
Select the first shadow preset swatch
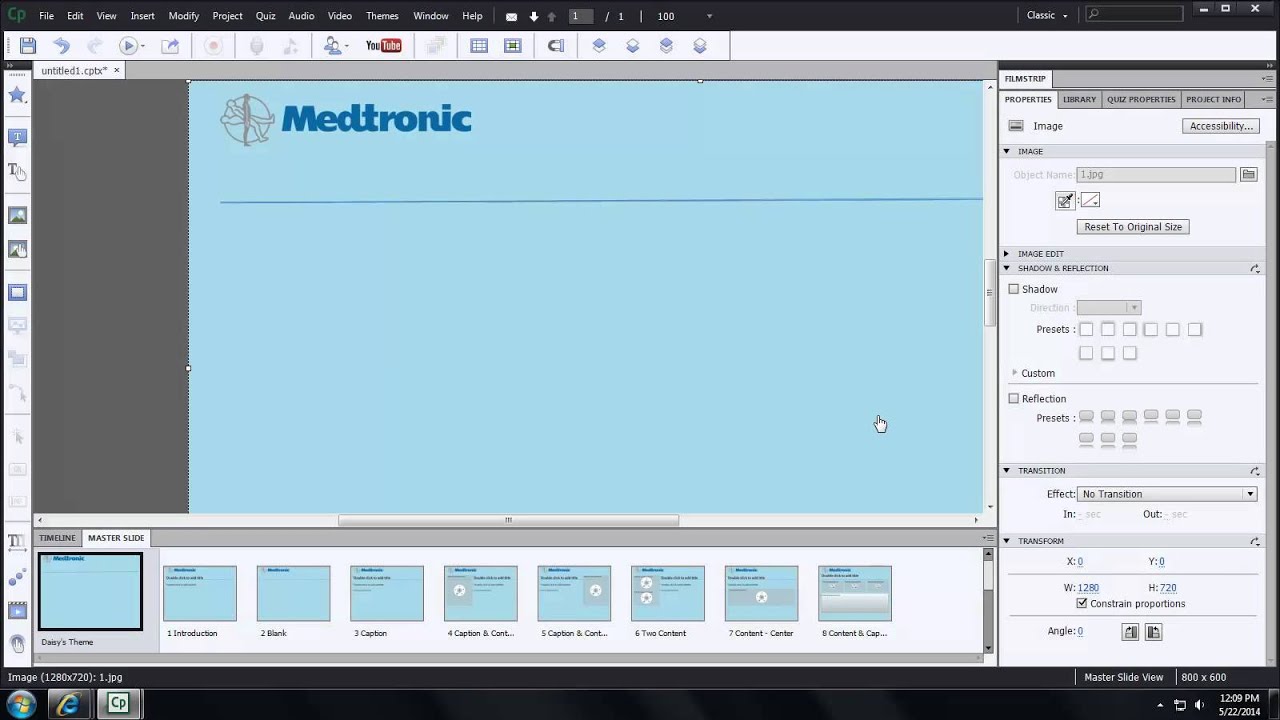[x=1086, y=329]
